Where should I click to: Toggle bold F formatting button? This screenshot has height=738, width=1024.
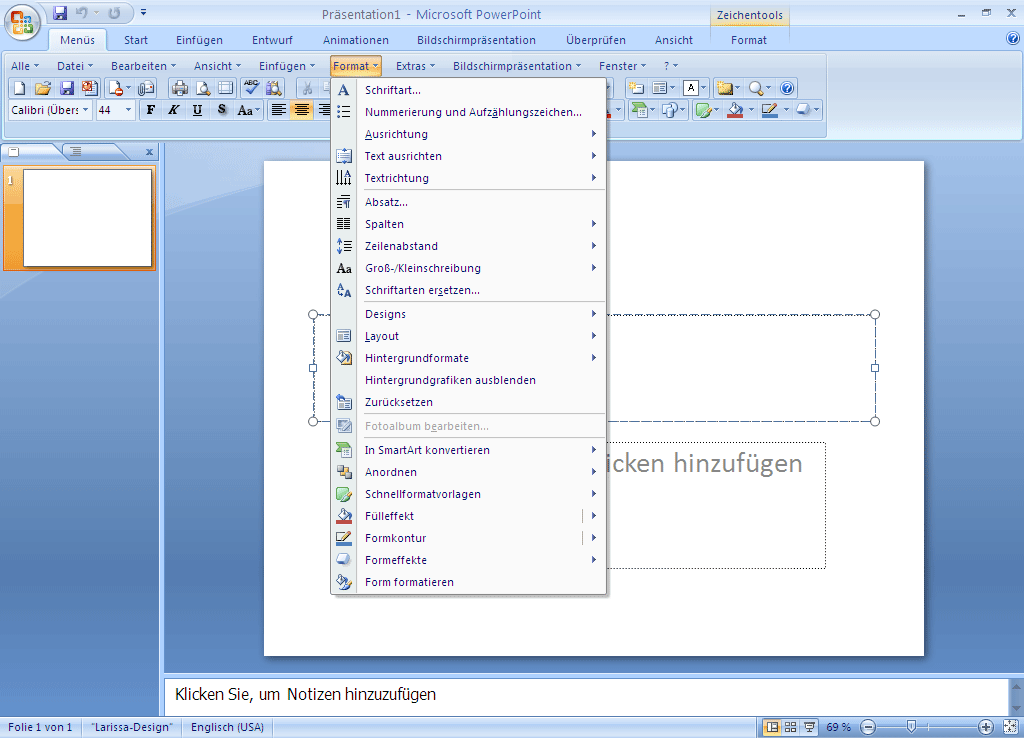point(151,110)
